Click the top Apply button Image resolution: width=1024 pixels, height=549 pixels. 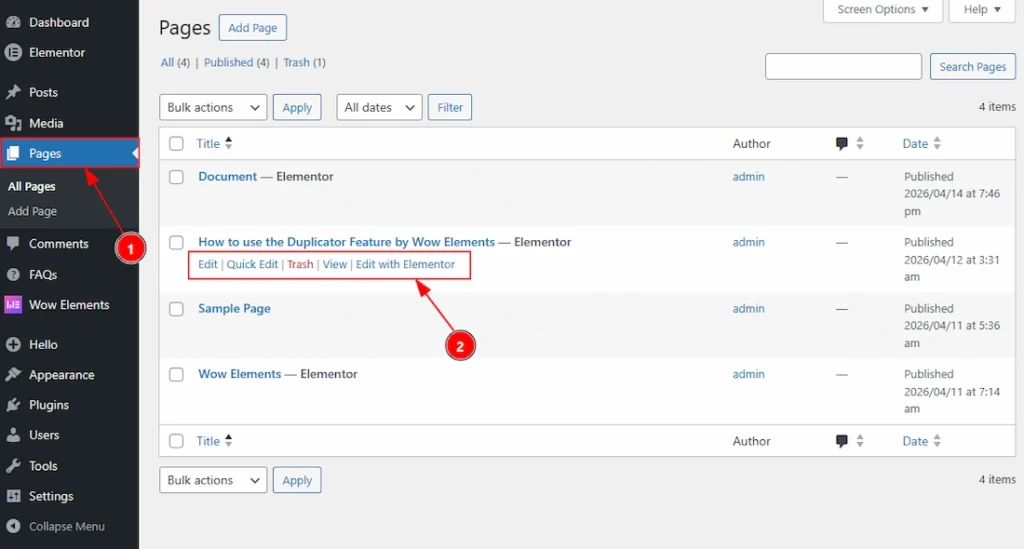(297, 107)
